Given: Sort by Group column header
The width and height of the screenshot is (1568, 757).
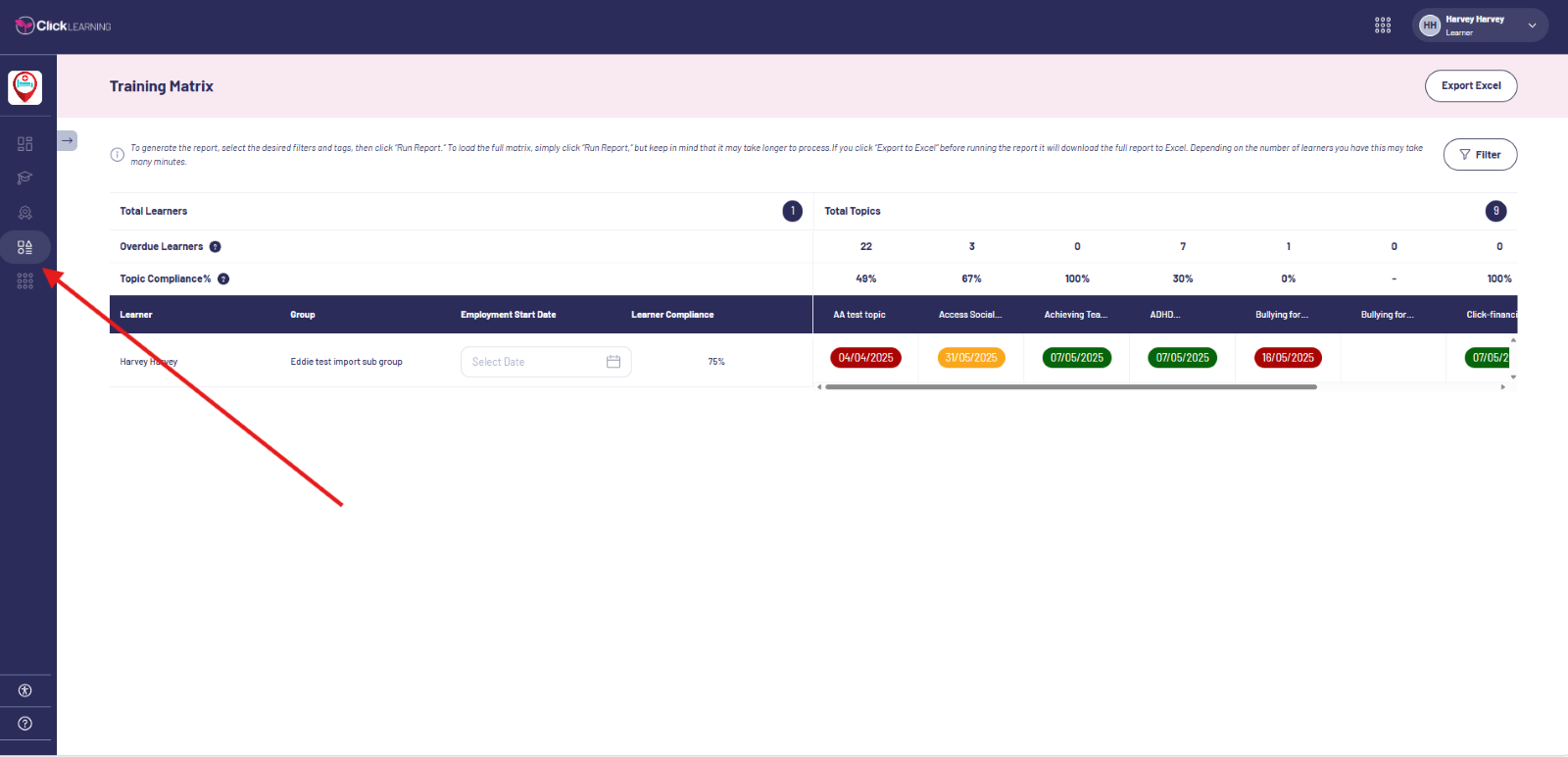Looking at the screenshot, I should (303, 315).
